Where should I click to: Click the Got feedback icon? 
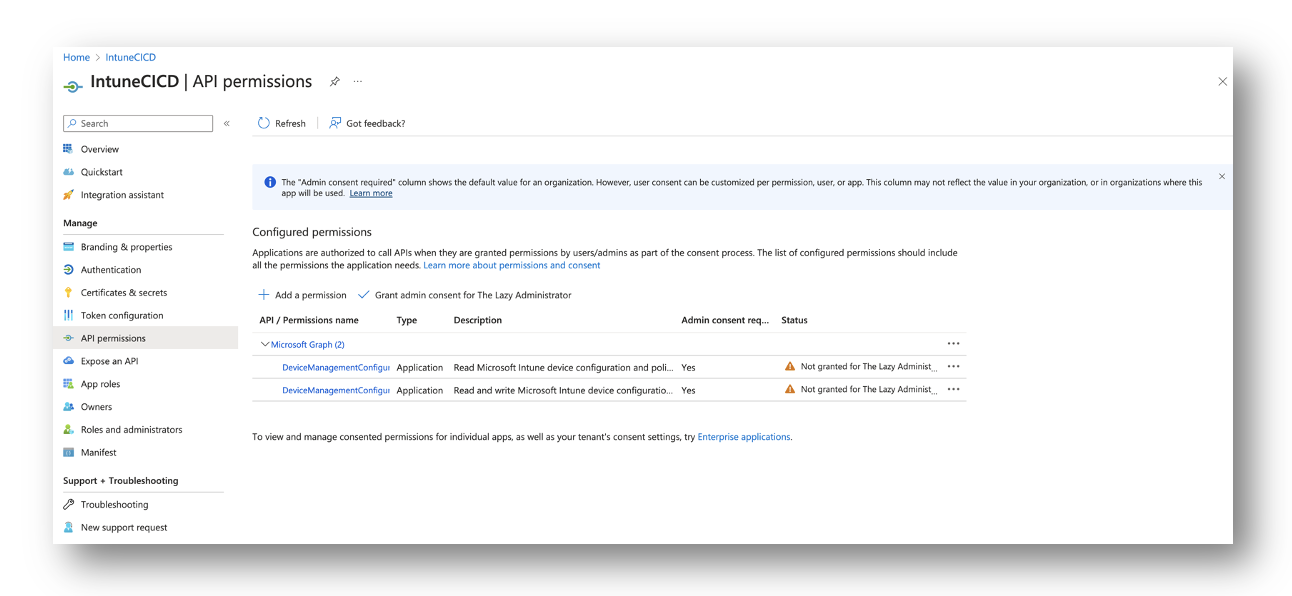coord(335,123)
